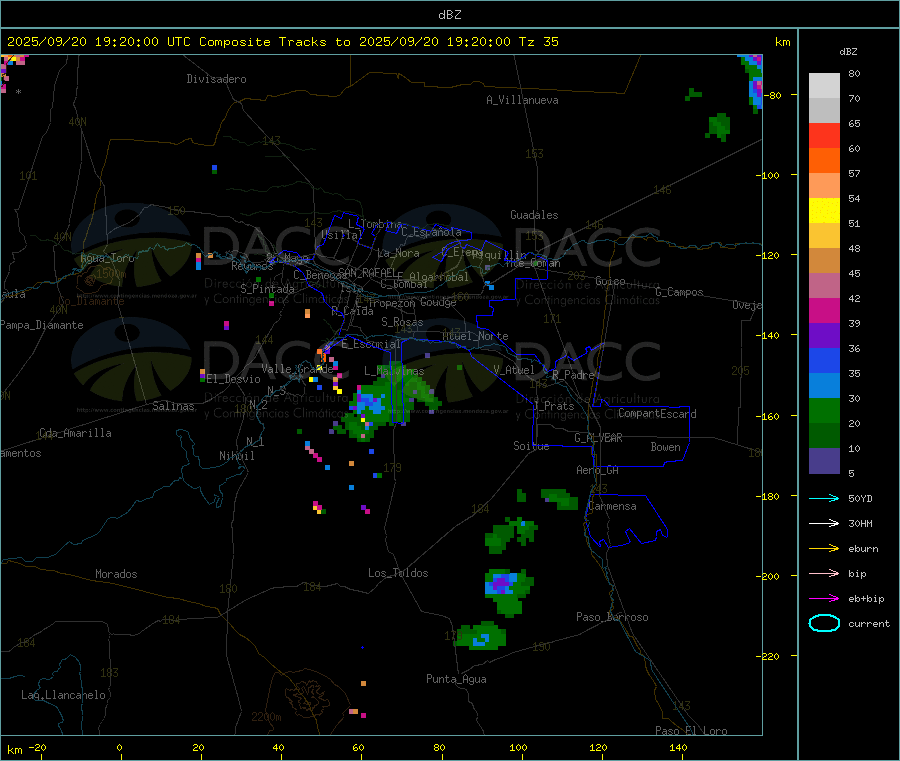Screen dimensions: 900x761
Task: Click the cyan 'current' ellipse legend icon
Action: point(824,623)
